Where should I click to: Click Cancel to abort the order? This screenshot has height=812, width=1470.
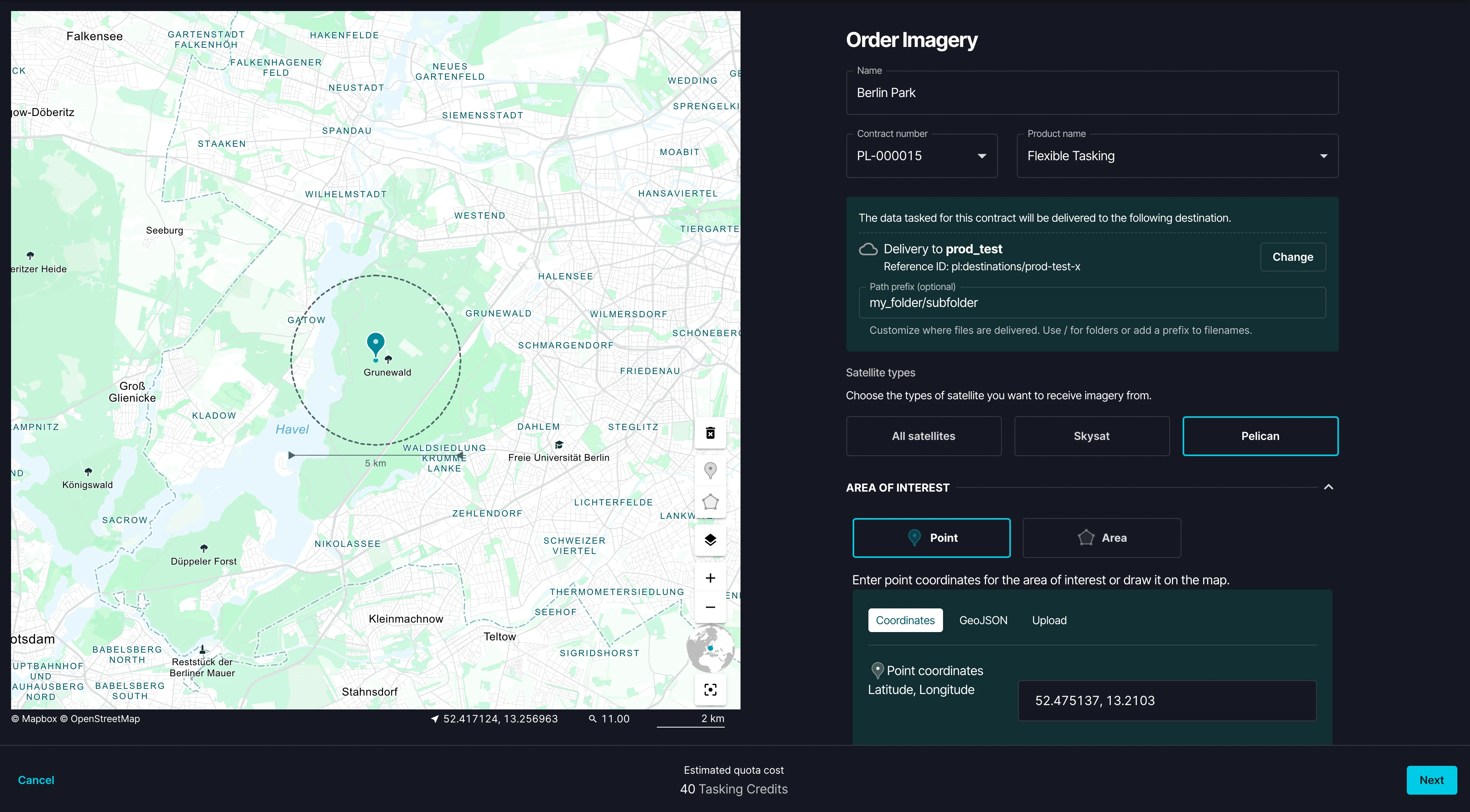36,780
